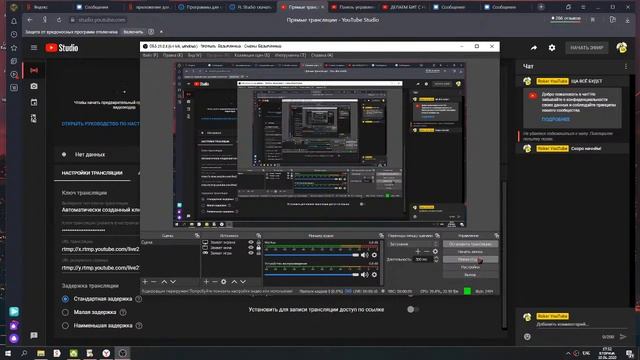
Task: Click Stop Streaming button in OBS controls
Action: pos(470,244)
